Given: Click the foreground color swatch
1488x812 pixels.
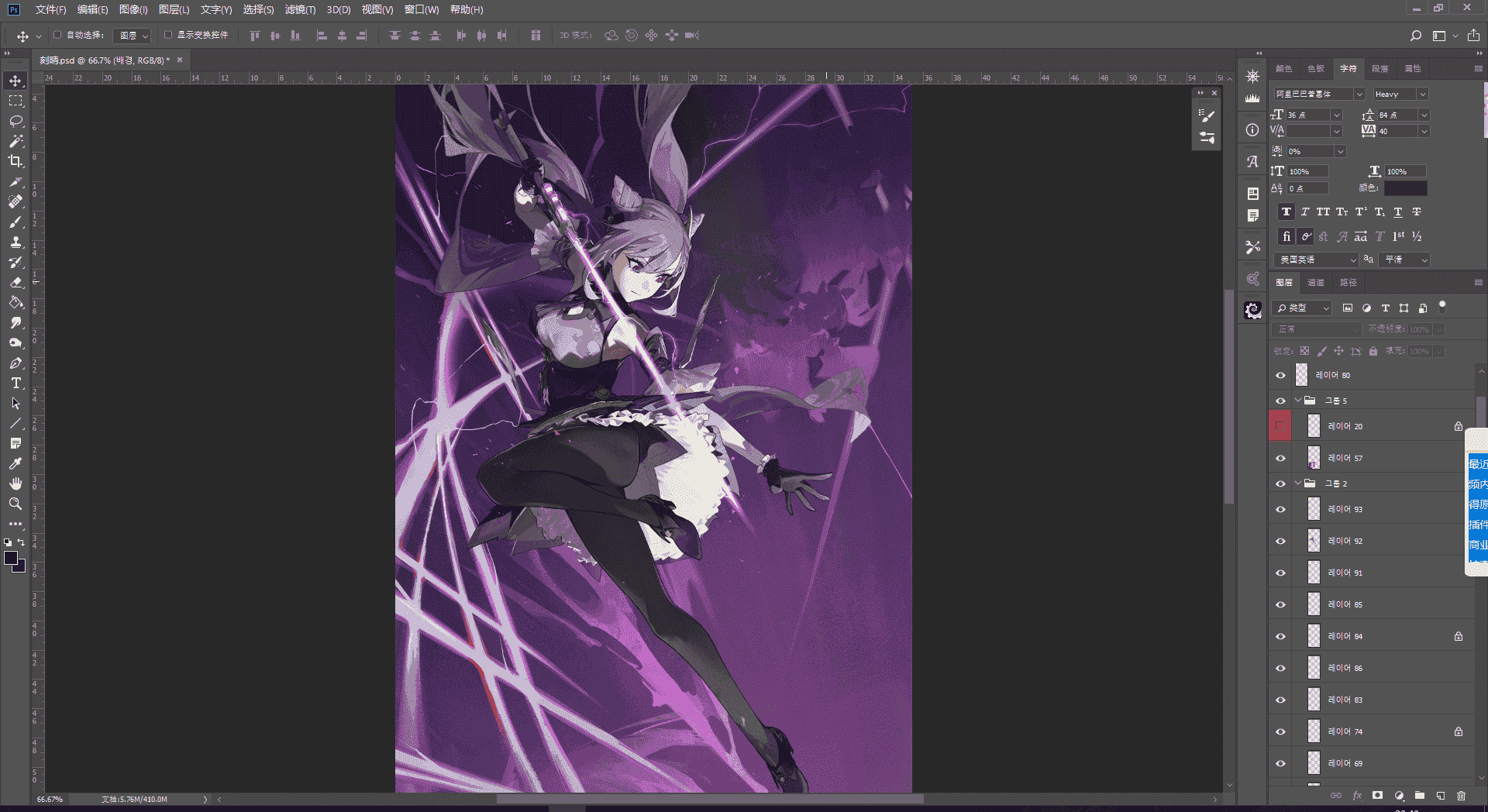Looking at the screenshot, I should point(11,559).
